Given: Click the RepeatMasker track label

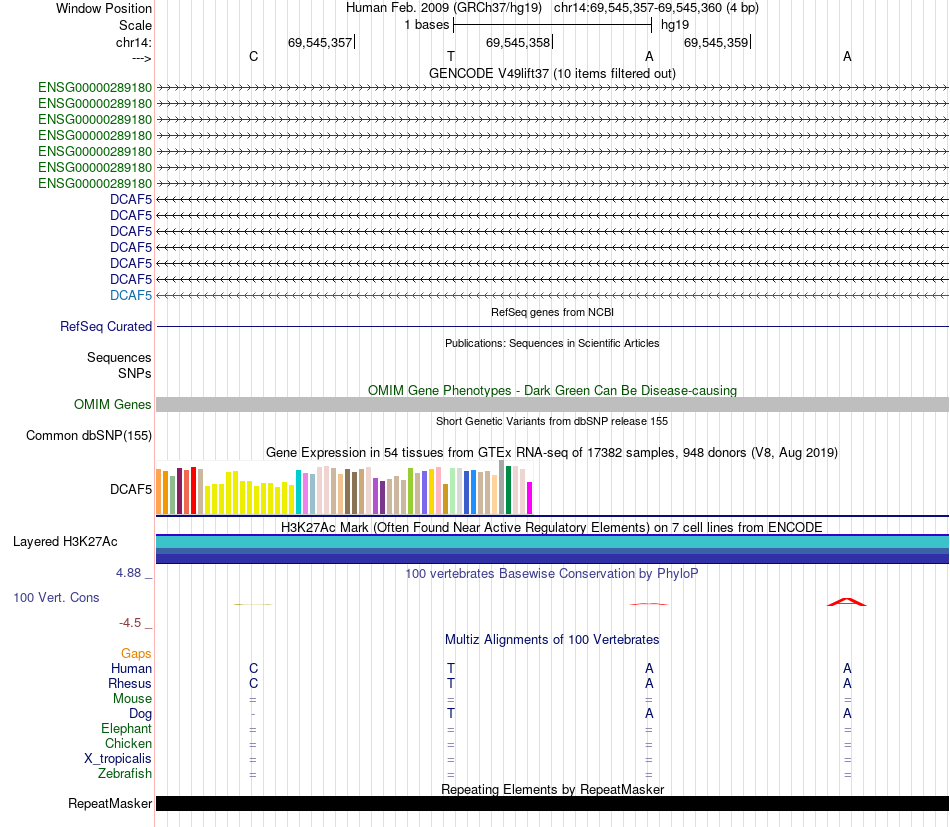Looking at the screenshot, I should [110, 803].
